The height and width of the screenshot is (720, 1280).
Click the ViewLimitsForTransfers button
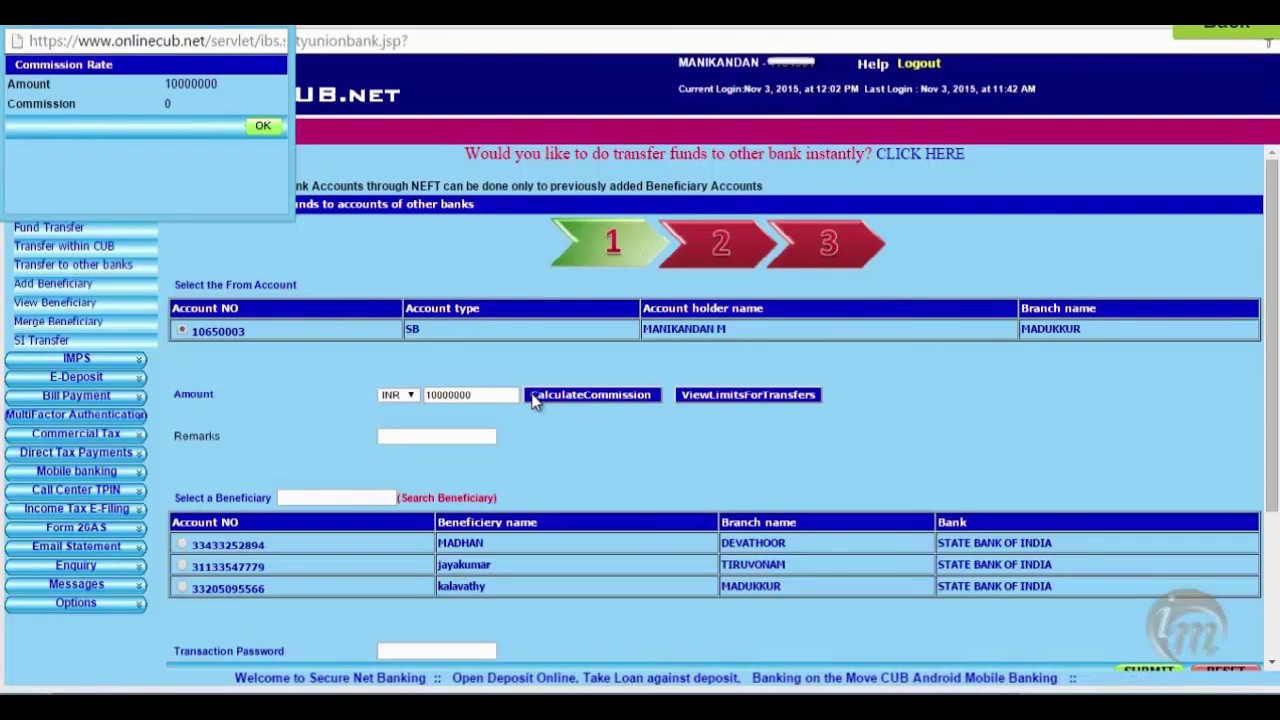point(748,395)
